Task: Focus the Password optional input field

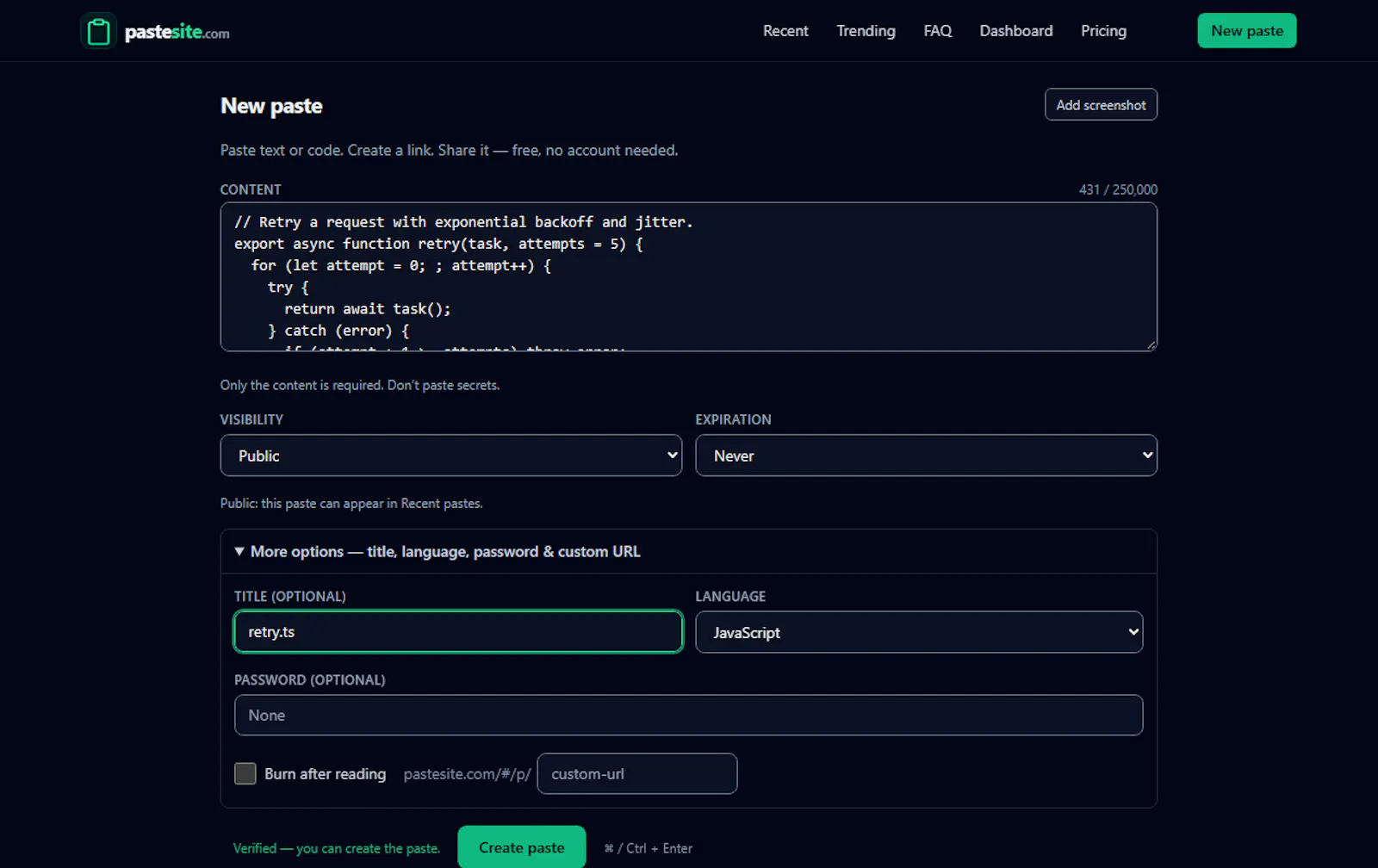Action: (688, 716)
